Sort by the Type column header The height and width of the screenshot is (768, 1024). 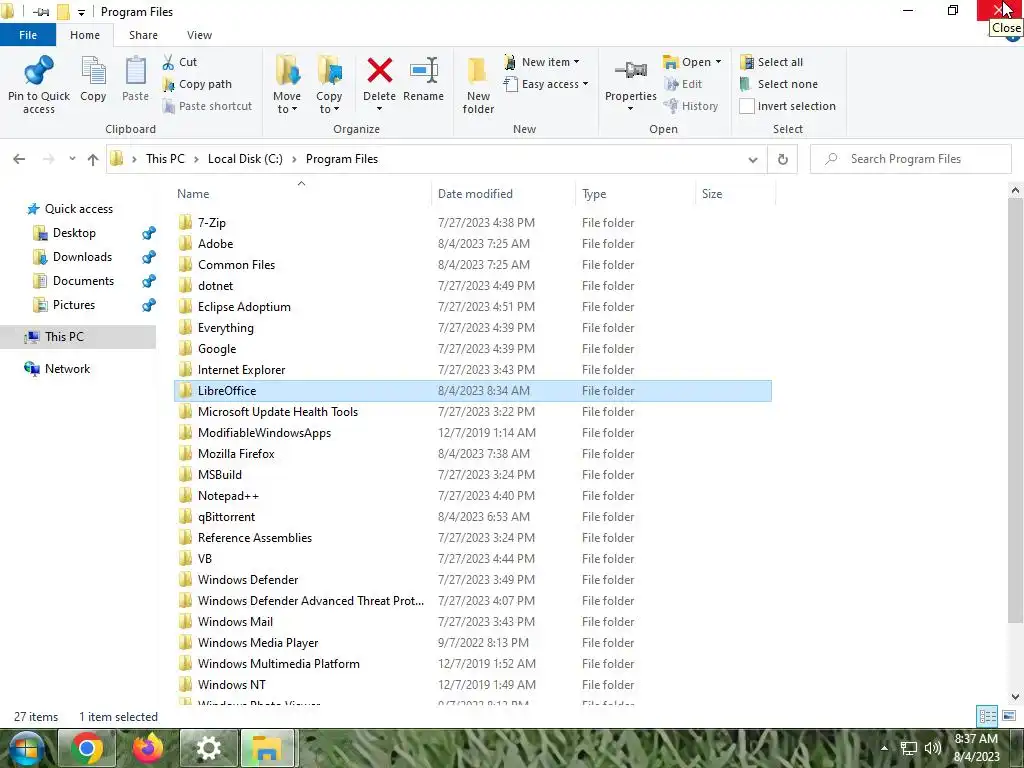[x=635, y=194]
